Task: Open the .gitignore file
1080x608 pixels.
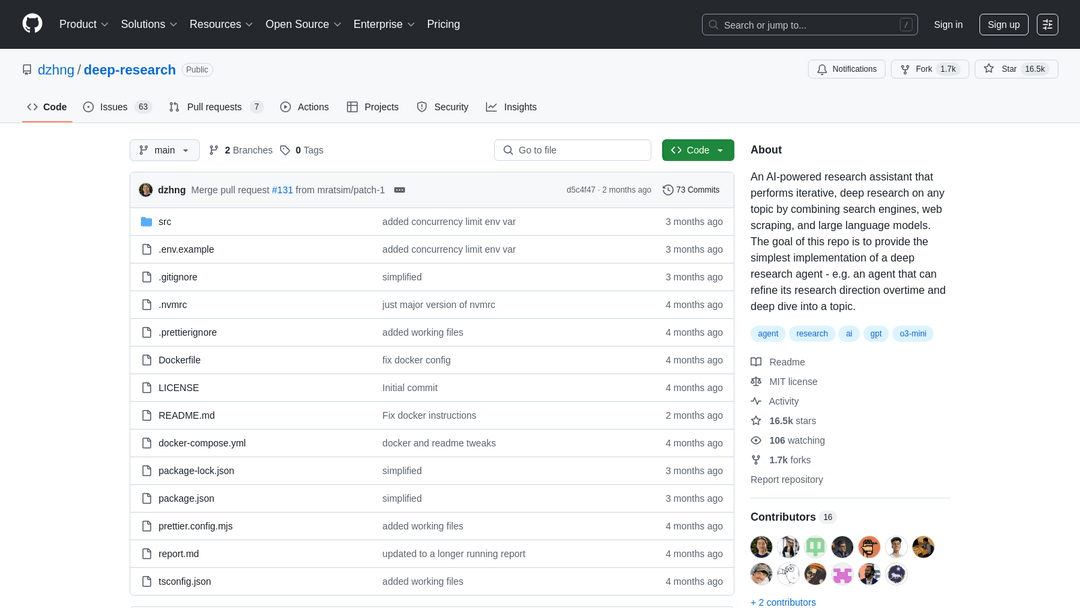Action: click(178, 277)
